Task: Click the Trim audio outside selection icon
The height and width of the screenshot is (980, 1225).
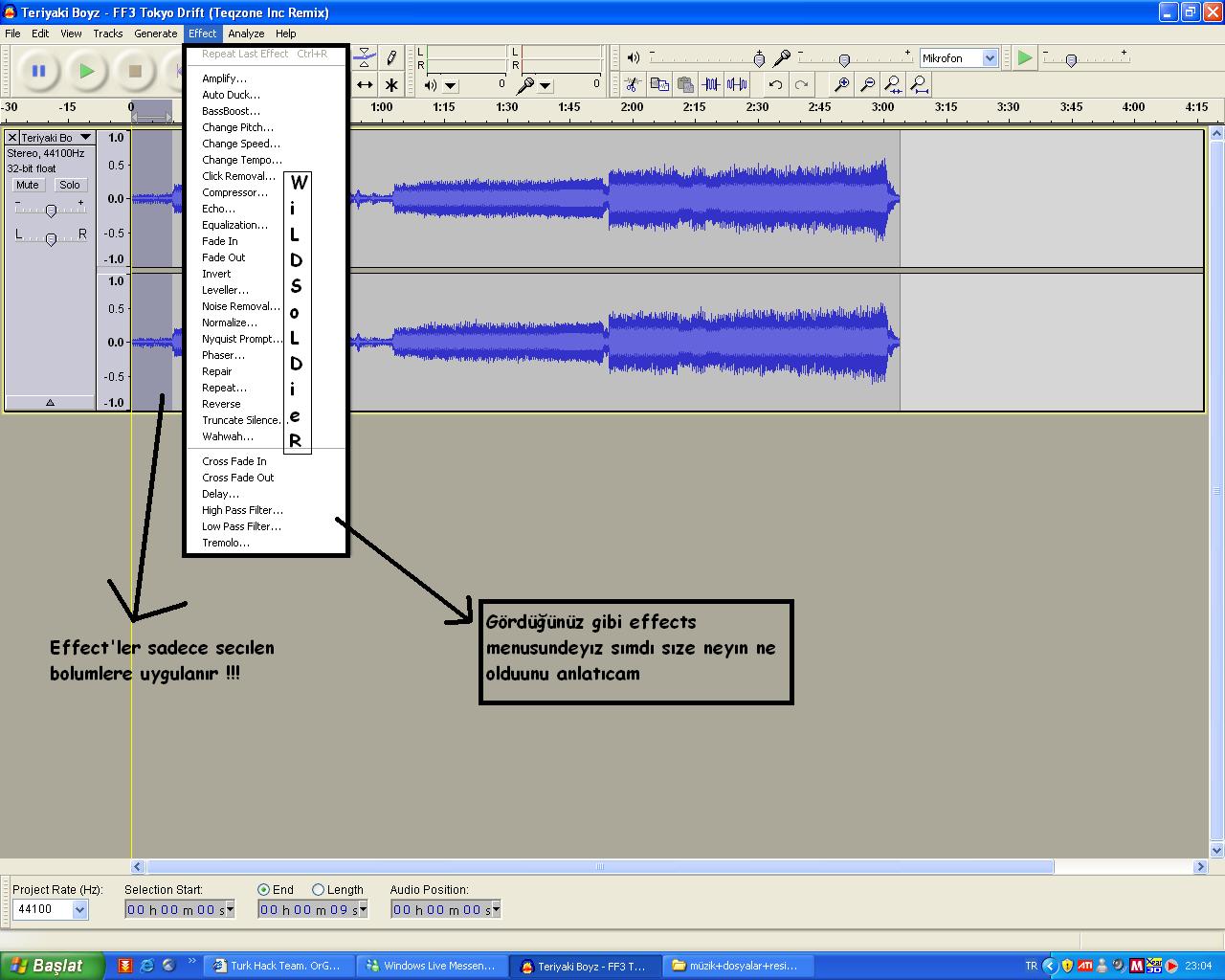Action: point(711,84)
